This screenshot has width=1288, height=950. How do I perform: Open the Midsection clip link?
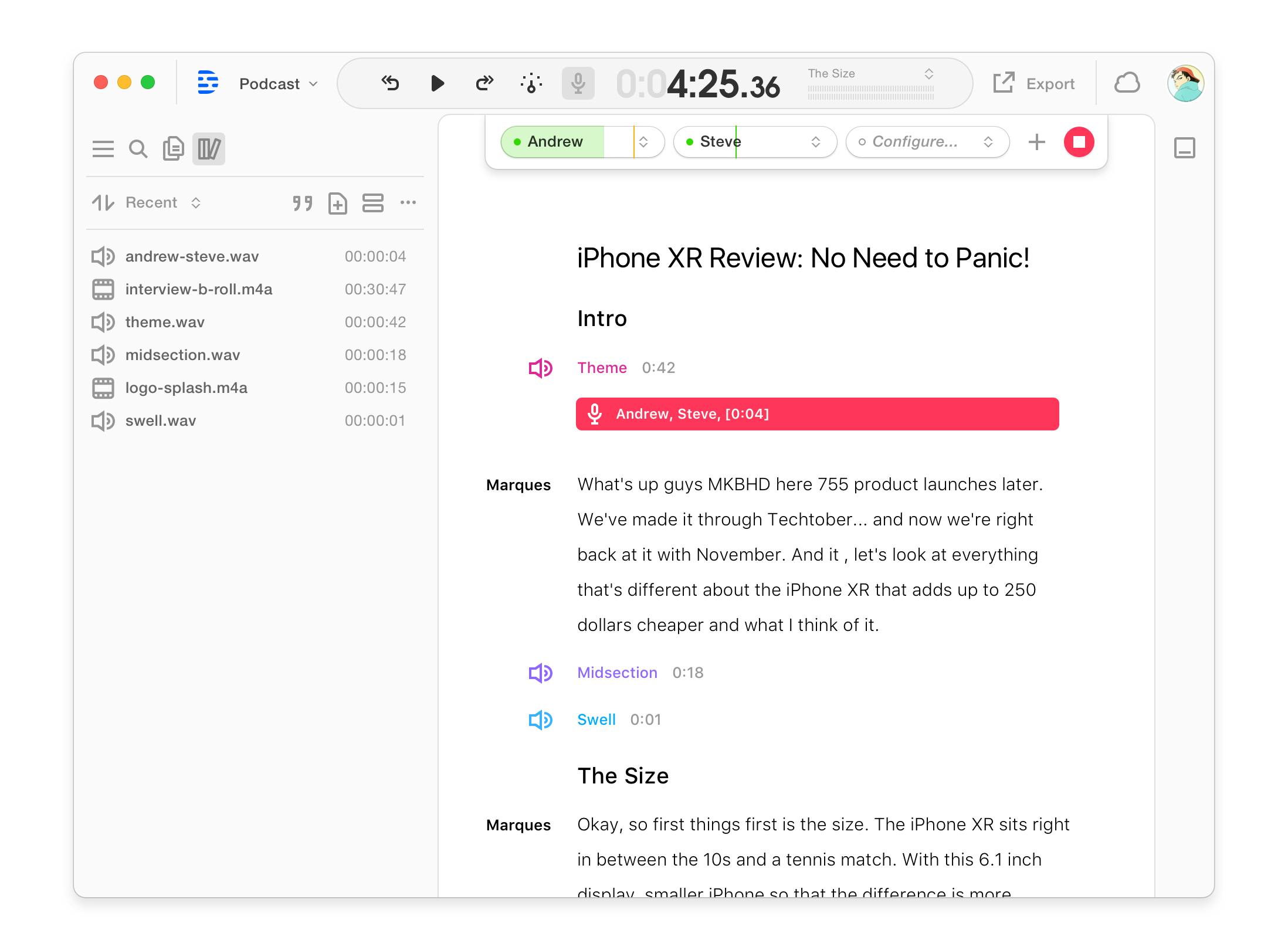pos(618,673)
